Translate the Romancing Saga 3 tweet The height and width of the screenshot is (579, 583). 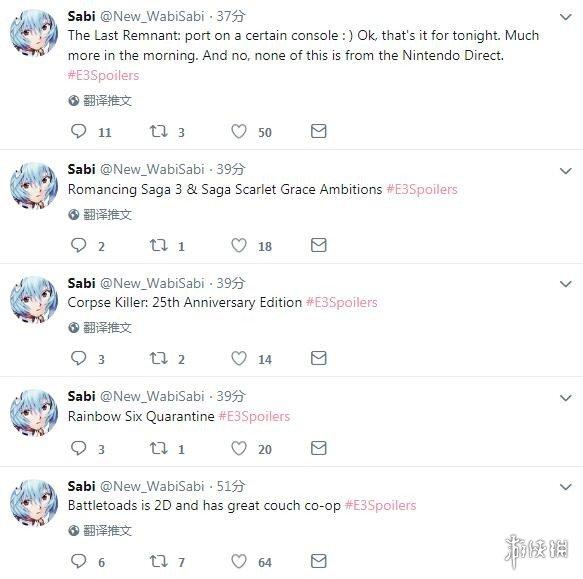tap(100, 215)
